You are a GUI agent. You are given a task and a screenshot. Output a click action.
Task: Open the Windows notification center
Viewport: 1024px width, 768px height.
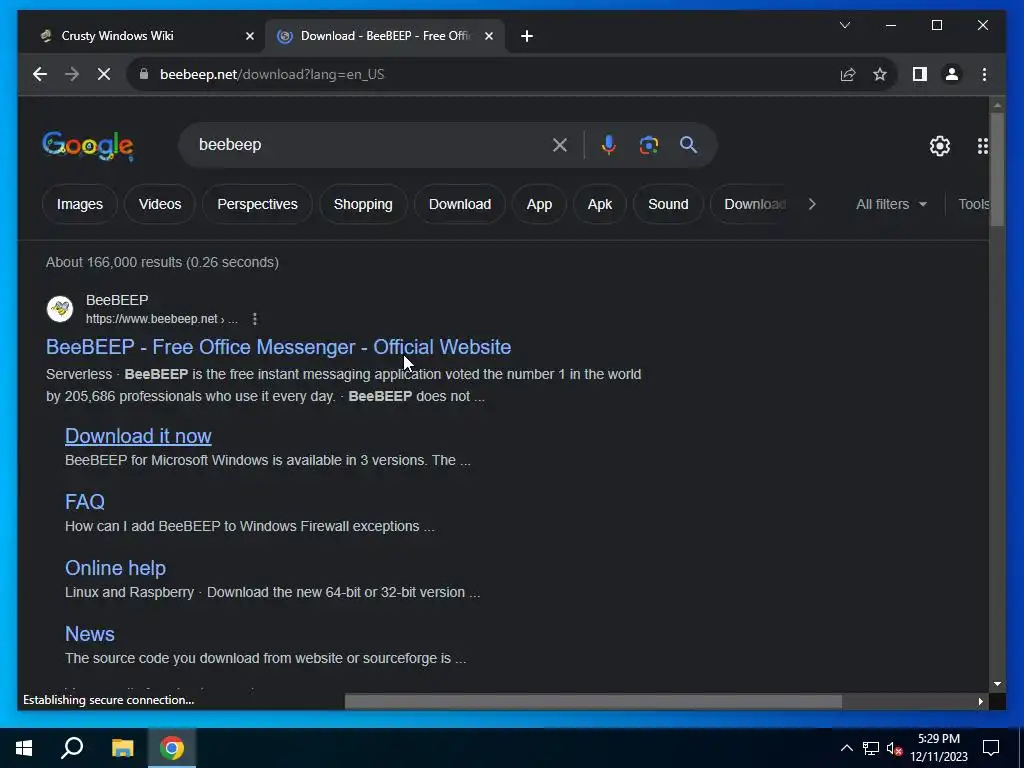point(991,748)
